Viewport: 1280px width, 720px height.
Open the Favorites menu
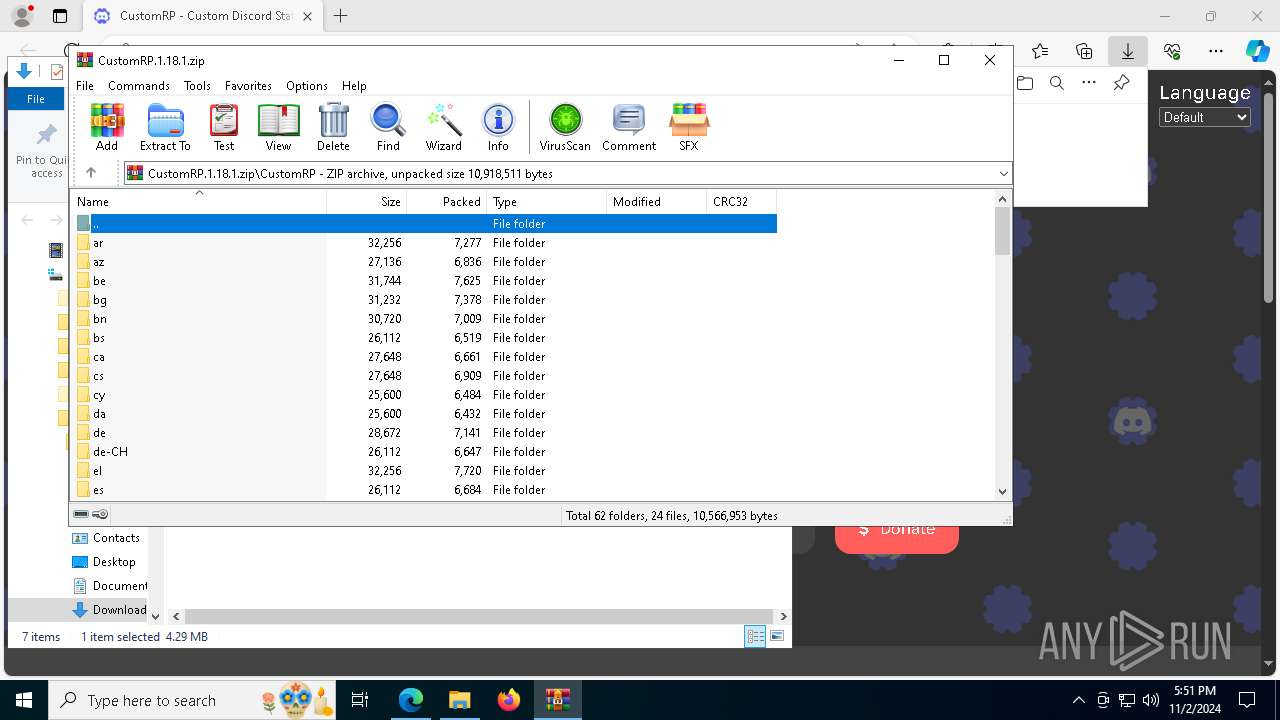pos(248,86)
